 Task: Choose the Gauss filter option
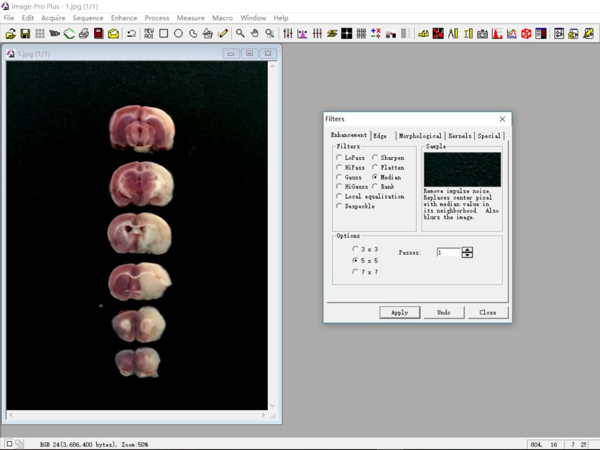pos(339,177)
